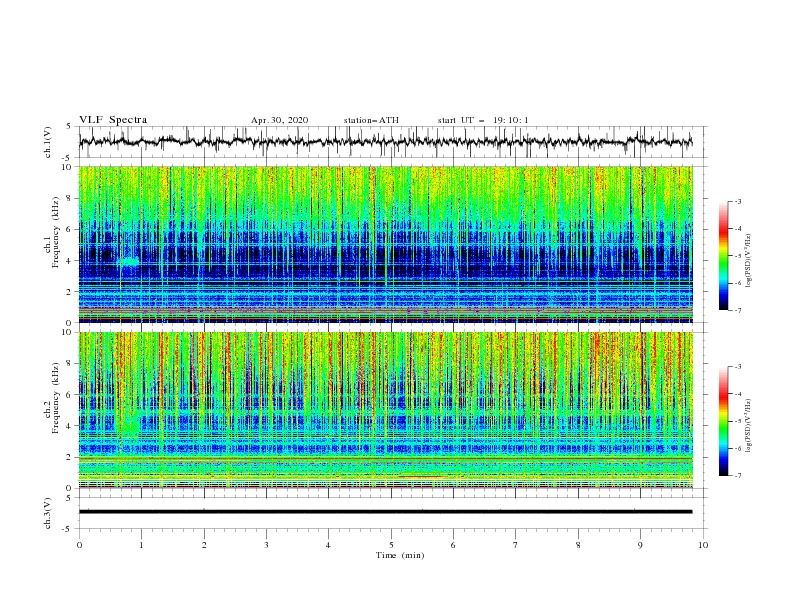Viewport: 792px width, 612px height.
Task: Click the "start UT = 19:10:1" label
Action: coord(483,120)
